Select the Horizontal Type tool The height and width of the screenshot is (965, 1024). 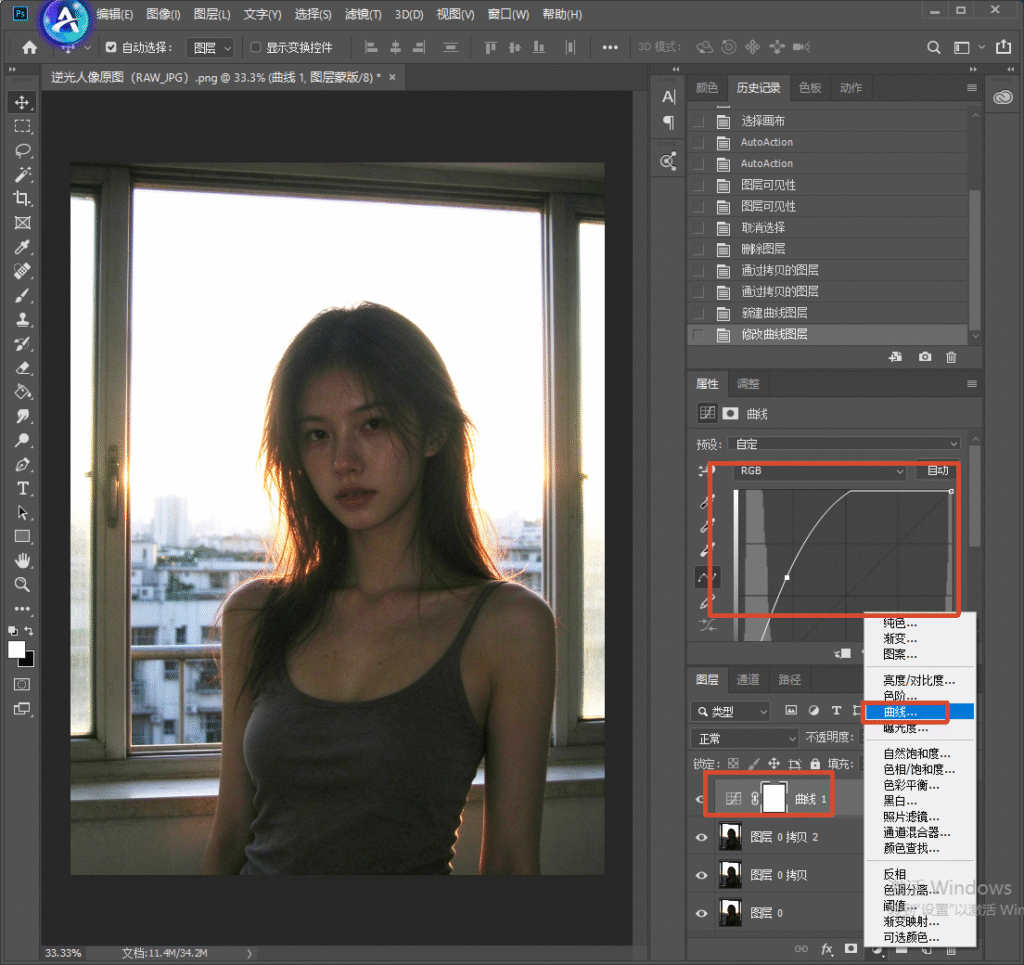22,488
